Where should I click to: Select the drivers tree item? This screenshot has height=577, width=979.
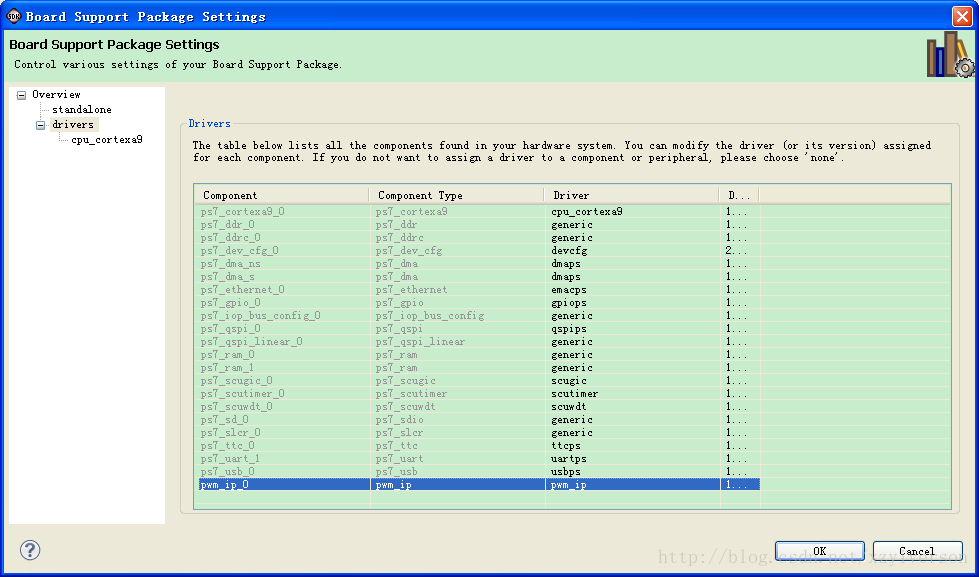click(73, 124)
